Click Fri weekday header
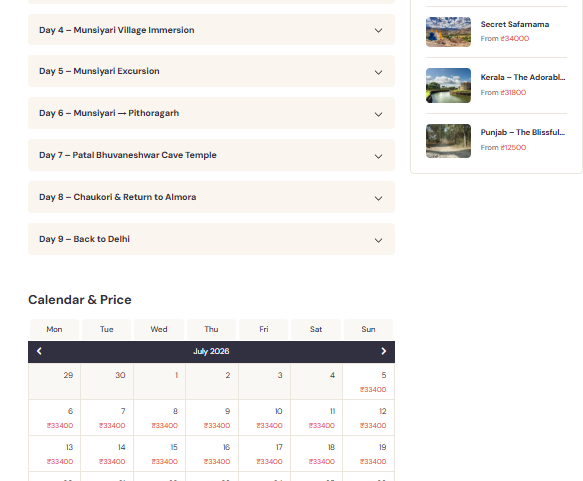This screenshot has height=481, width=583. tap(264, 329)
